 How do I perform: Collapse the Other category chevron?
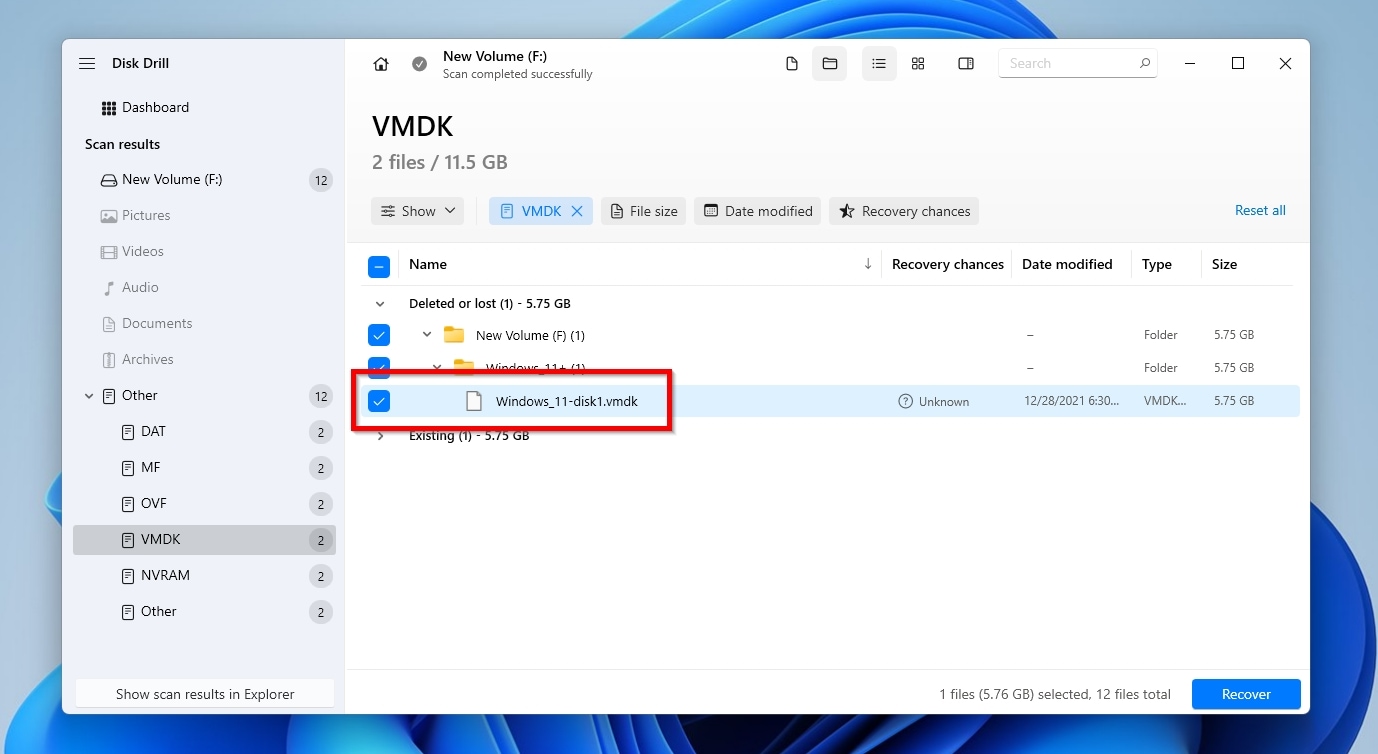(x=89, y=396)
